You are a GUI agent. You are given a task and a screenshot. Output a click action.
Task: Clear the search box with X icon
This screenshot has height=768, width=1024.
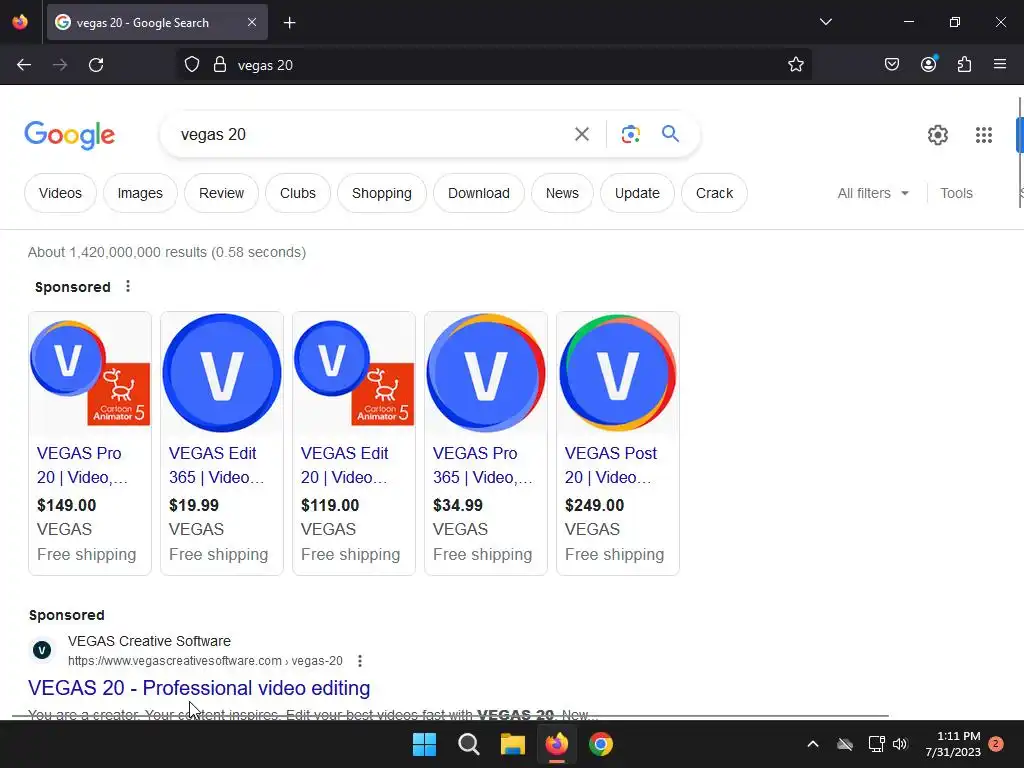(x=581, y=135)
